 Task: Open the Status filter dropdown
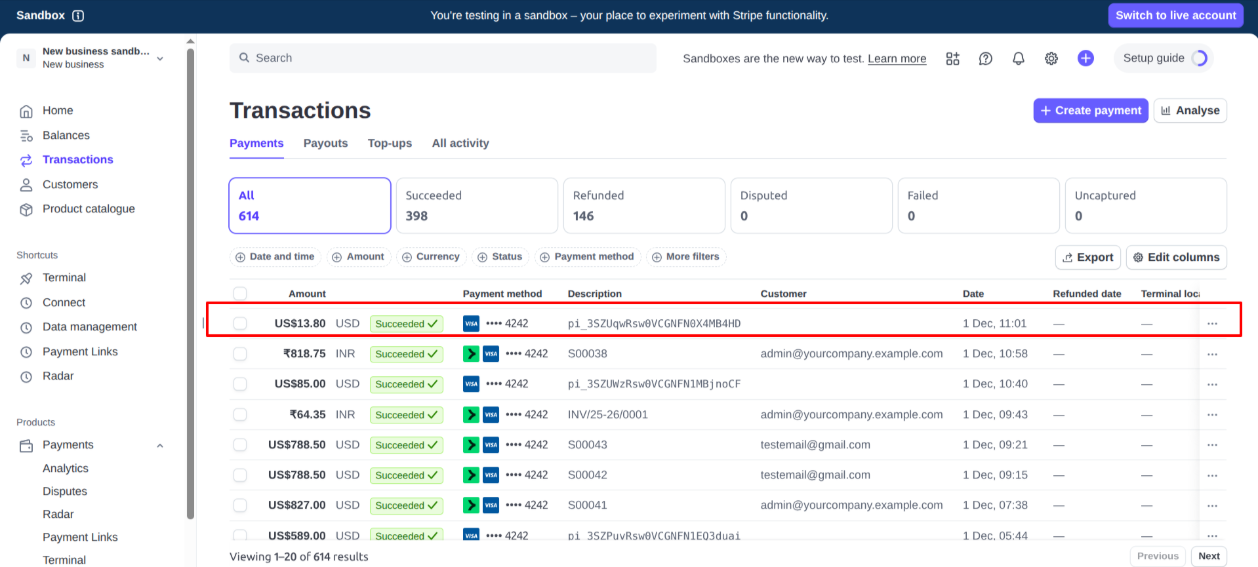499,257
